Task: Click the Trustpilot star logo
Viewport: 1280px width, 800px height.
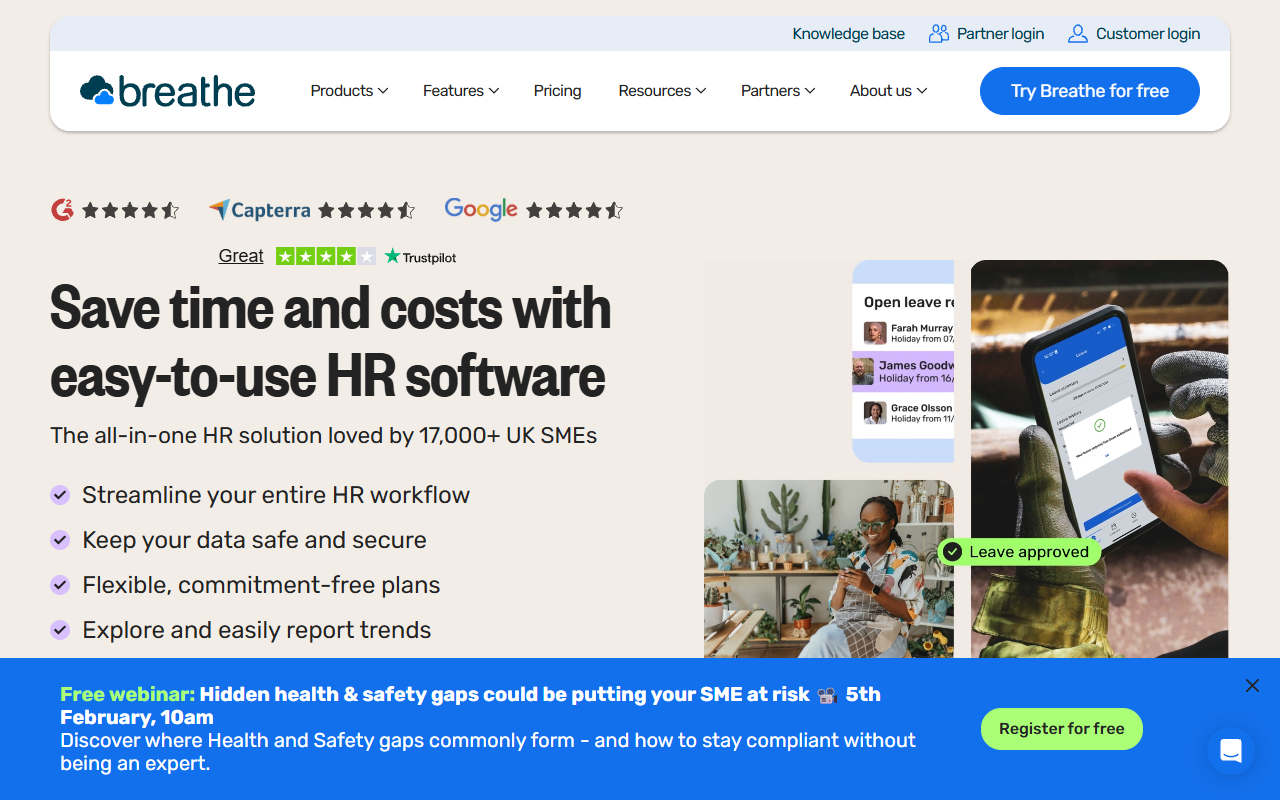Action: tap(420, 257)
